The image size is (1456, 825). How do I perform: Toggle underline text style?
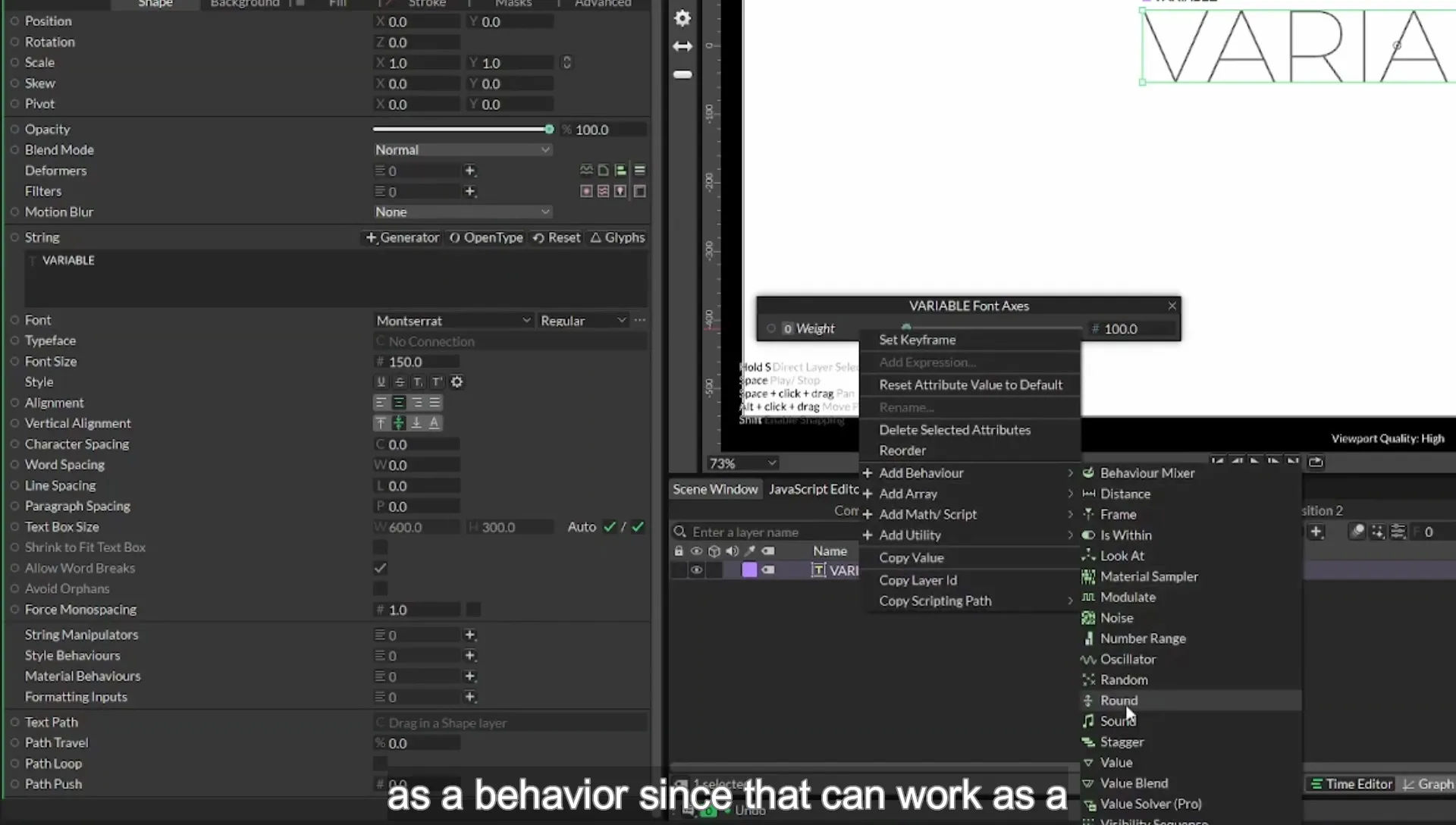point(381,382)
